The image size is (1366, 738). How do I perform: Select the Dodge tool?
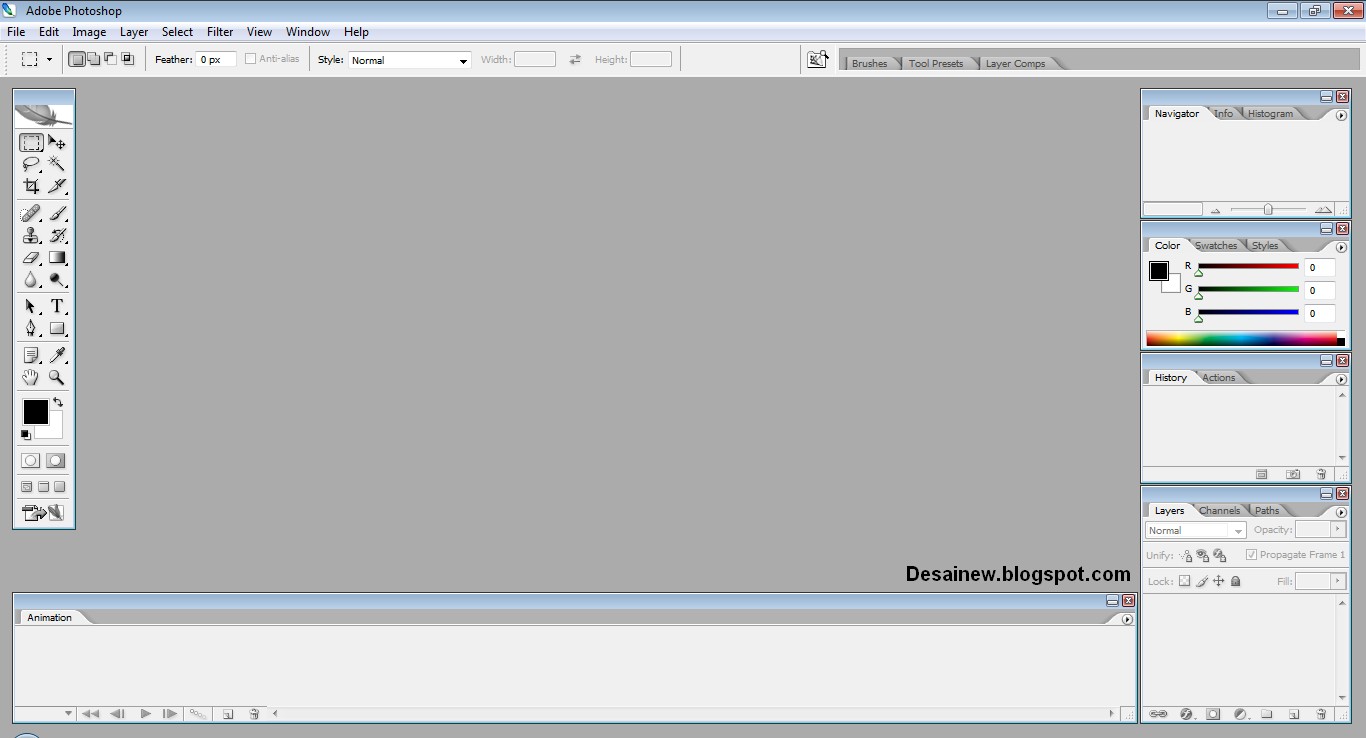point(57,280)
